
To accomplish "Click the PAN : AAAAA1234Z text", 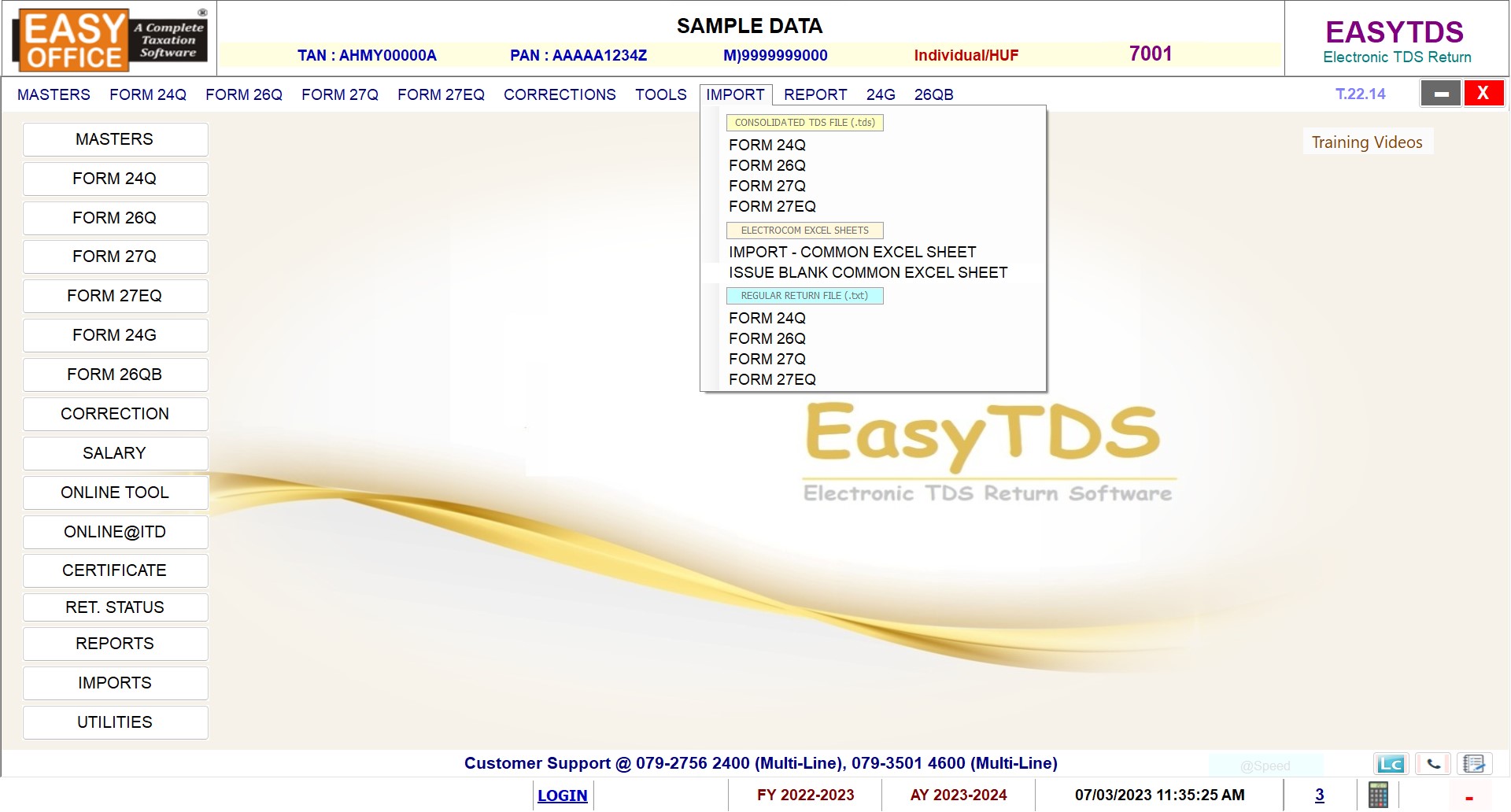I will [578, 55].
